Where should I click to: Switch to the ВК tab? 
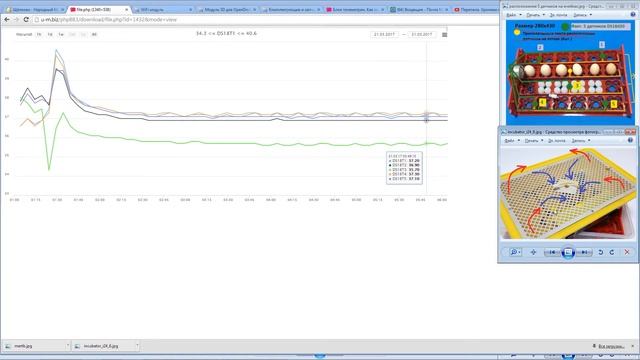click(418, 9)
